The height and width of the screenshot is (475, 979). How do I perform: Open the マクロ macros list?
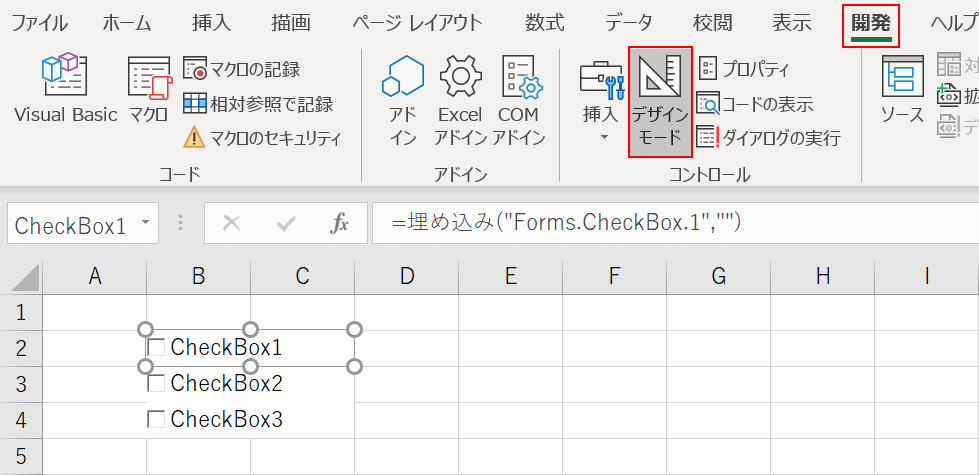[149, 91]
